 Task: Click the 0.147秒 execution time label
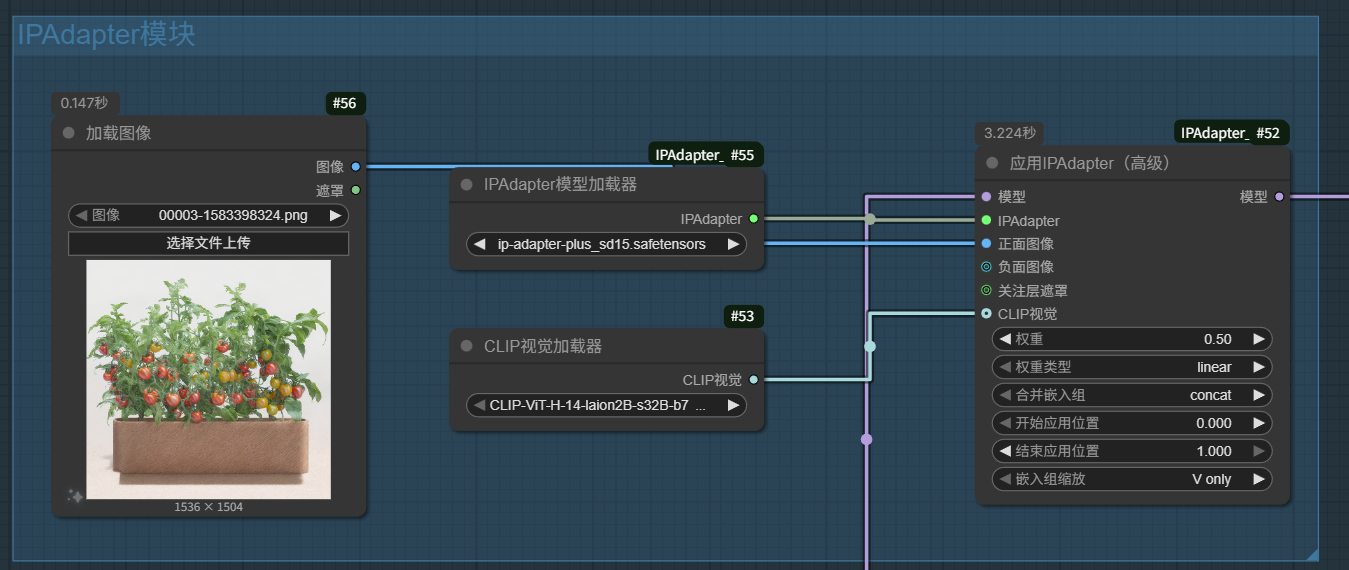(86, 103)
